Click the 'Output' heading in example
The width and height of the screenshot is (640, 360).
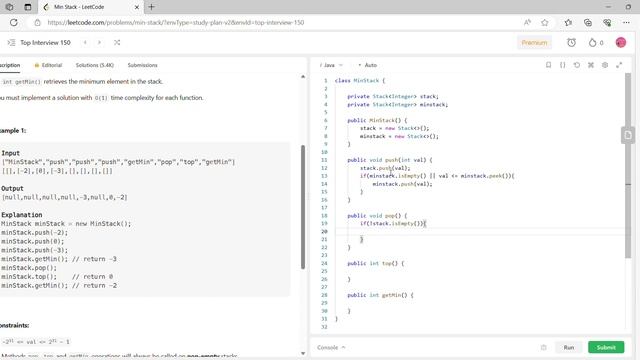12,188
